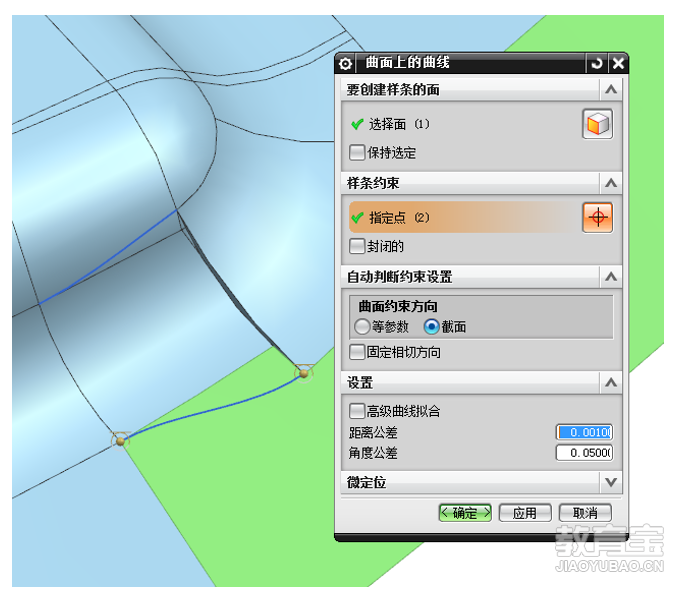
Task: Click the 取消 button
Action: pos(585,512)
